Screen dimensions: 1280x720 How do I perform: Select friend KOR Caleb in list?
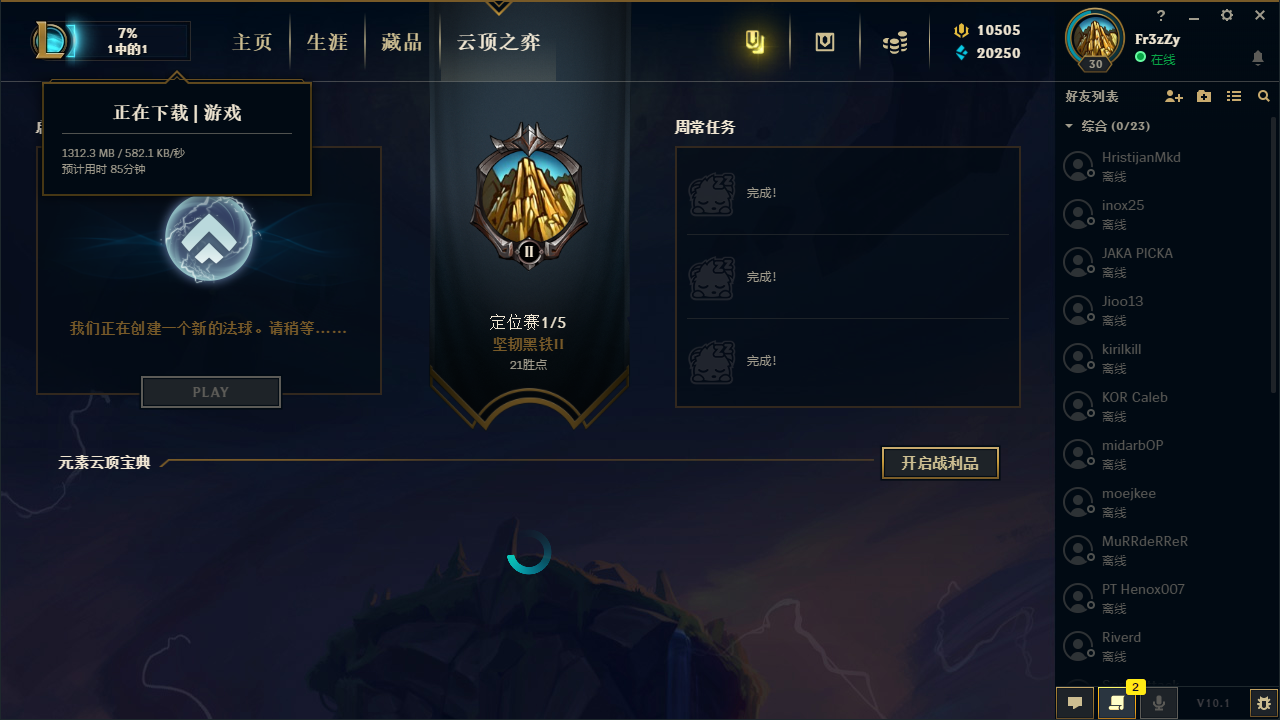point(1156,405)
